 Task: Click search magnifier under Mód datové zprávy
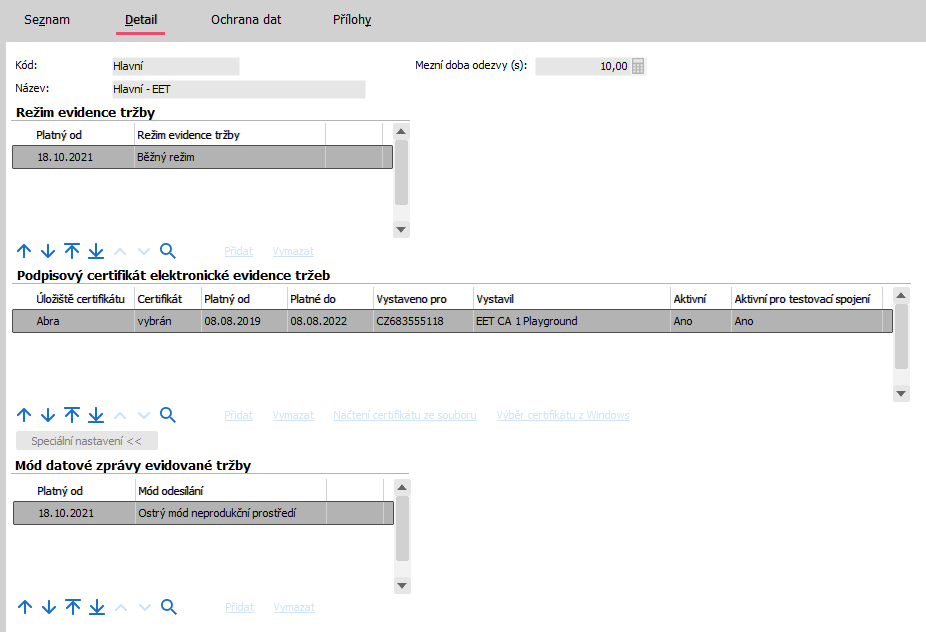(x=168, y=607)
